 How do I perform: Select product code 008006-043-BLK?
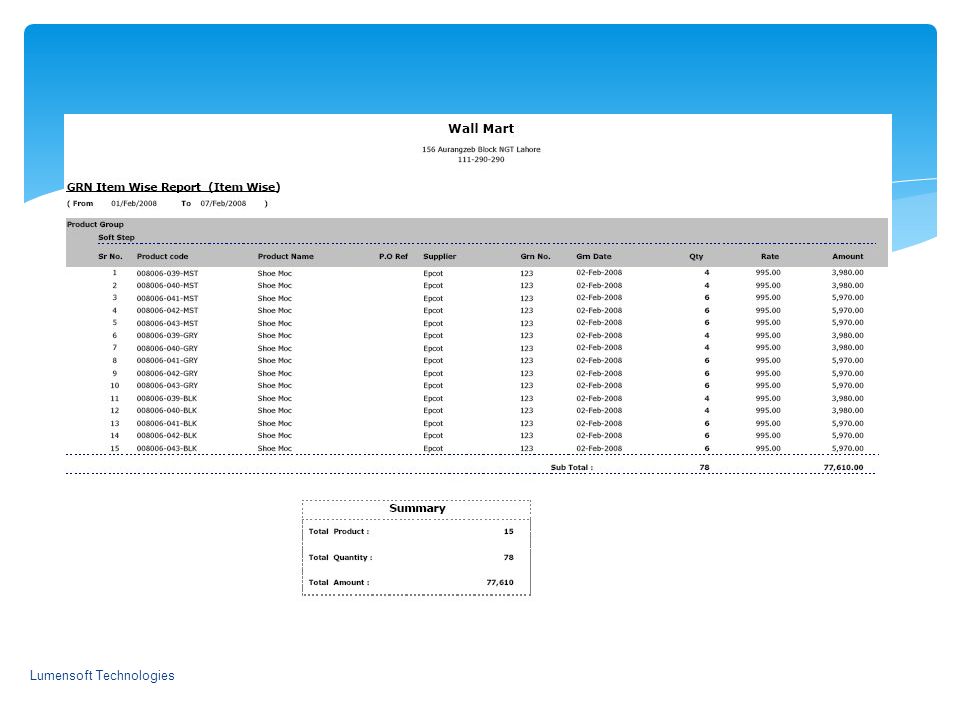(x=167, y=449)
